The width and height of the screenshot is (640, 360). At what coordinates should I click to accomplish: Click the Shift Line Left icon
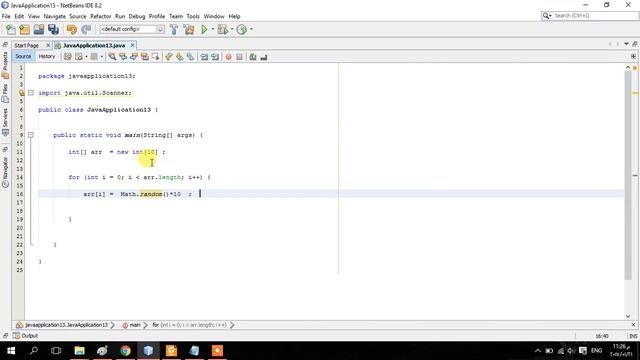204,57
